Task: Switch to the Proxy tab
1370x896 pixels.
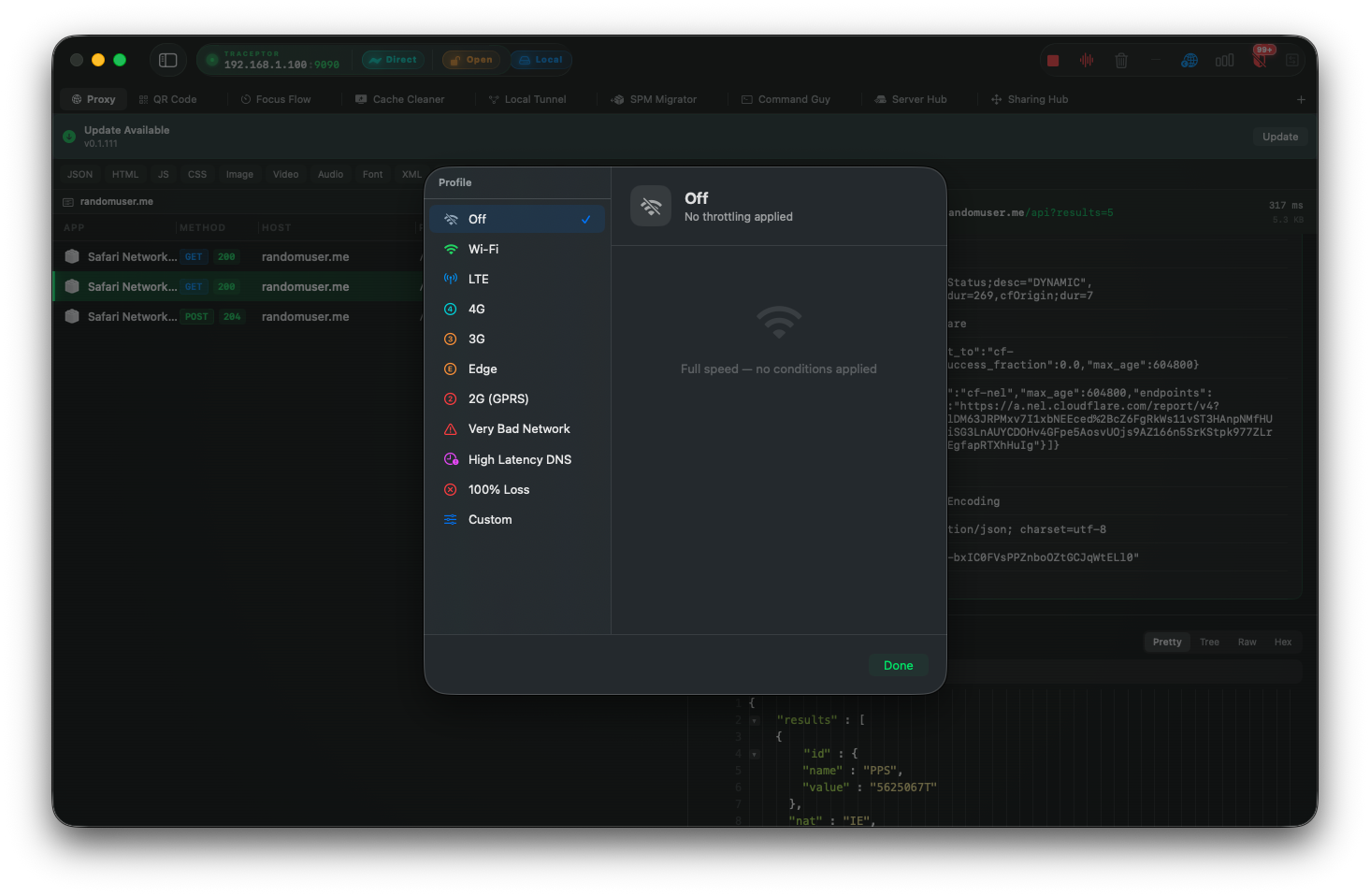Action: click(x=94, y=99)
